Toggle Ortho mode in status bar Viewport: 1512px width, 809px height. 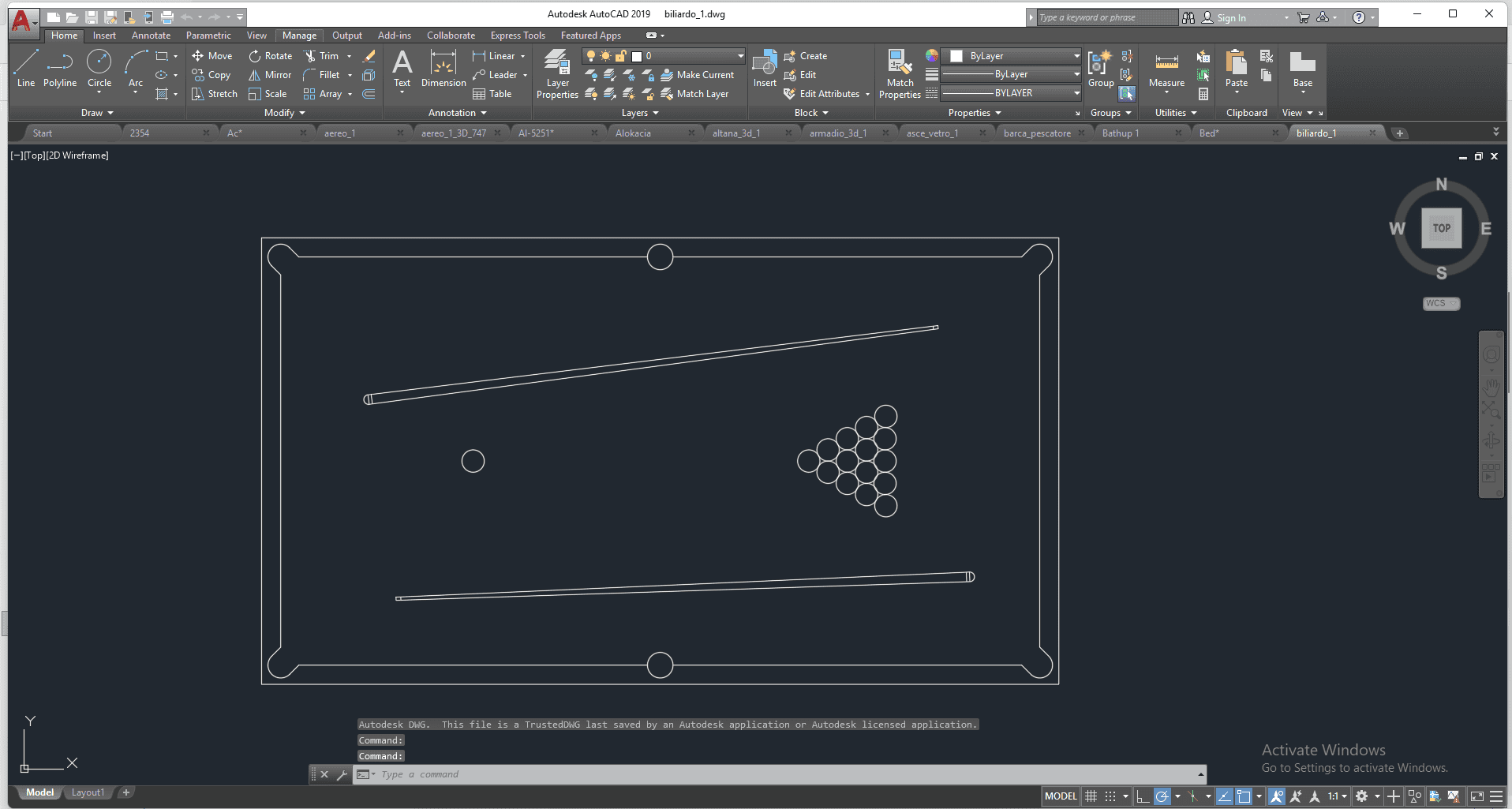pos(1143,796)
